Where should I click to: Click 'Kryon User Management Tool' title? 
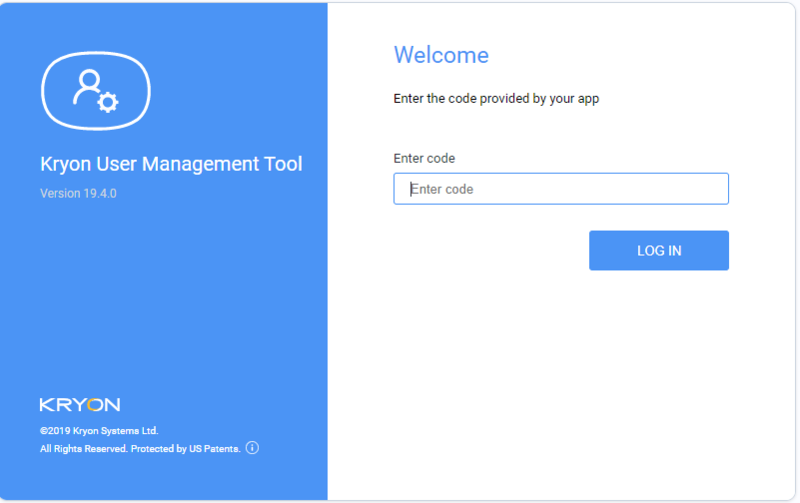(171, 164)
